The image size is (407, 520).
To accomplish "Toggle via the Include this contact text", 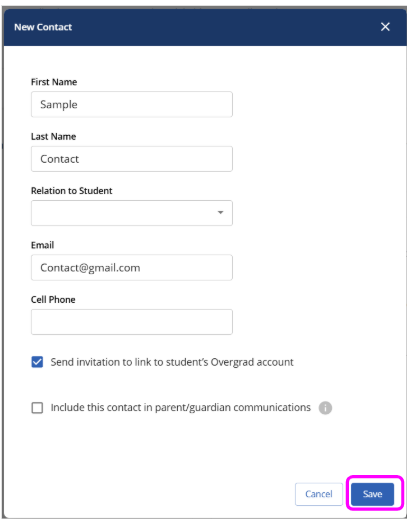I will (x=181, y=407).
